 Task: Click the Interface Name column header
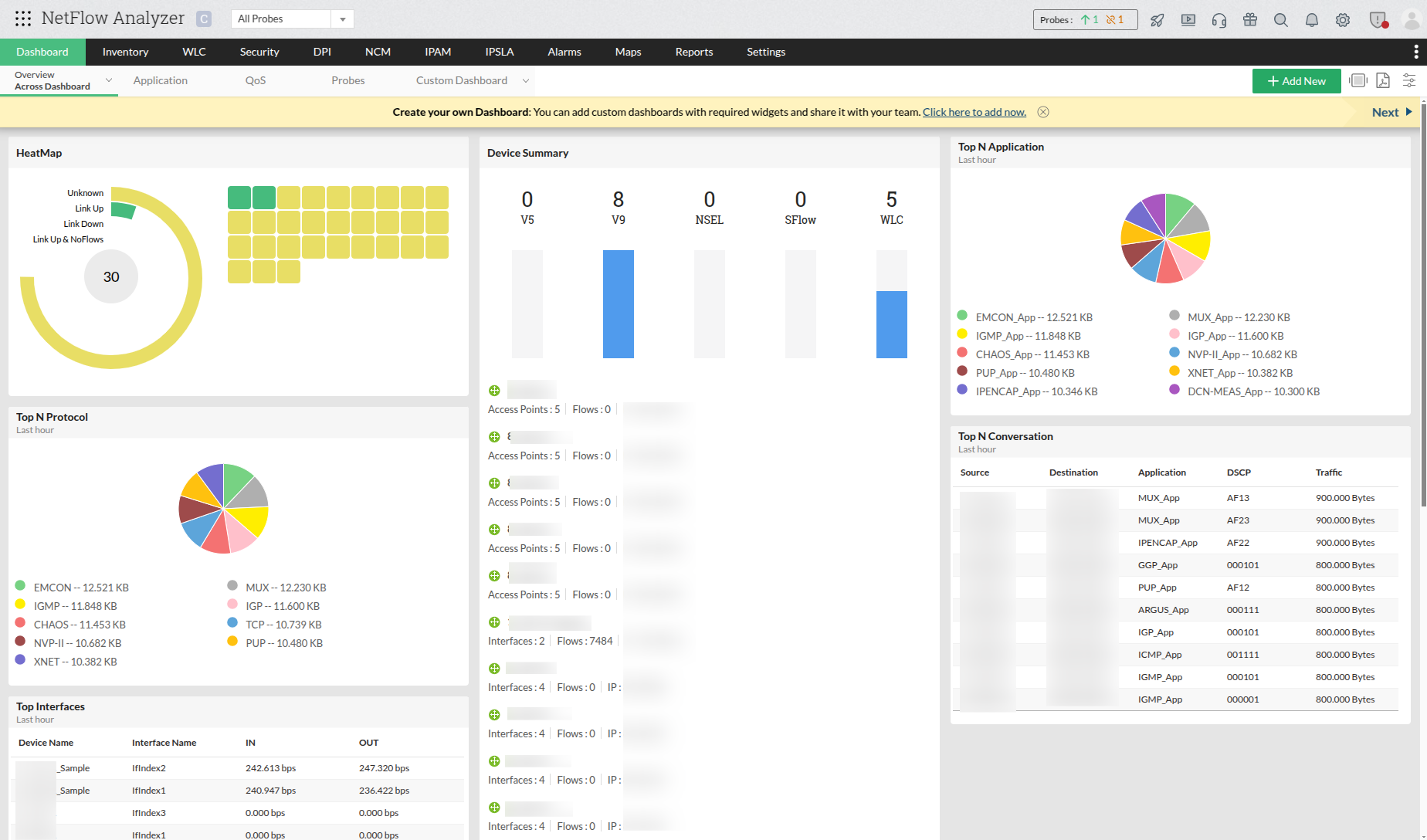pos(164,743)
